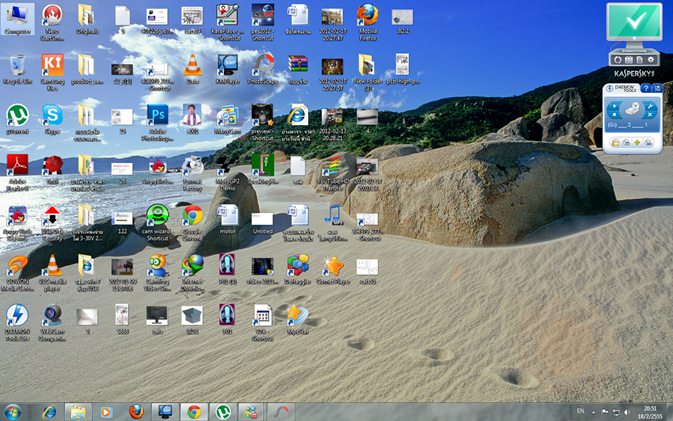Show hidden tray icons arrow
The image size is (673, 421).
point(594,412)
